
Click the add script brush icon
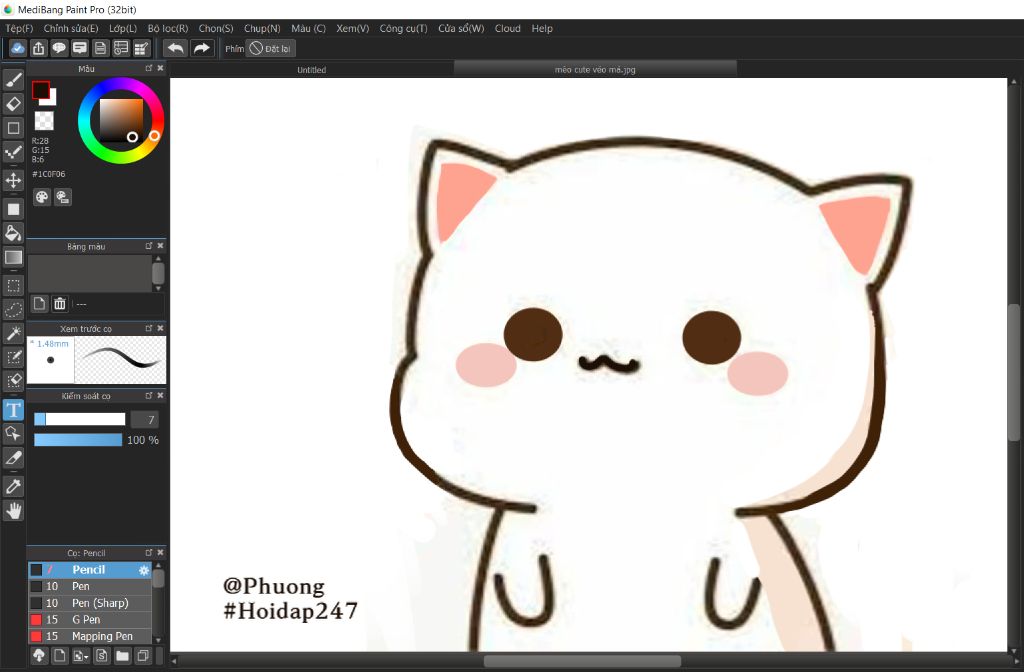click(102, 656)
